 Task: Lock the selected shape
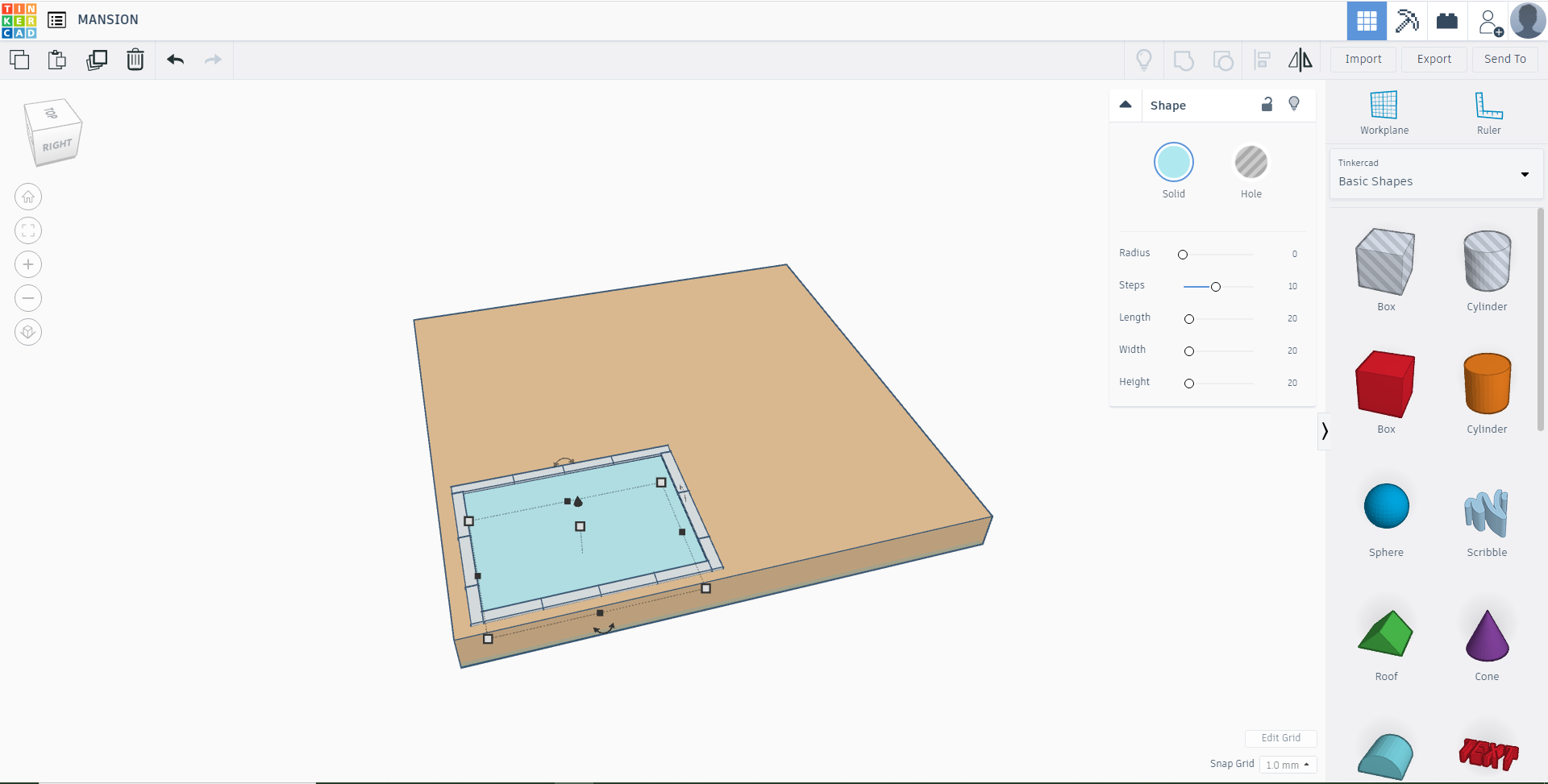coord(1267,105)
